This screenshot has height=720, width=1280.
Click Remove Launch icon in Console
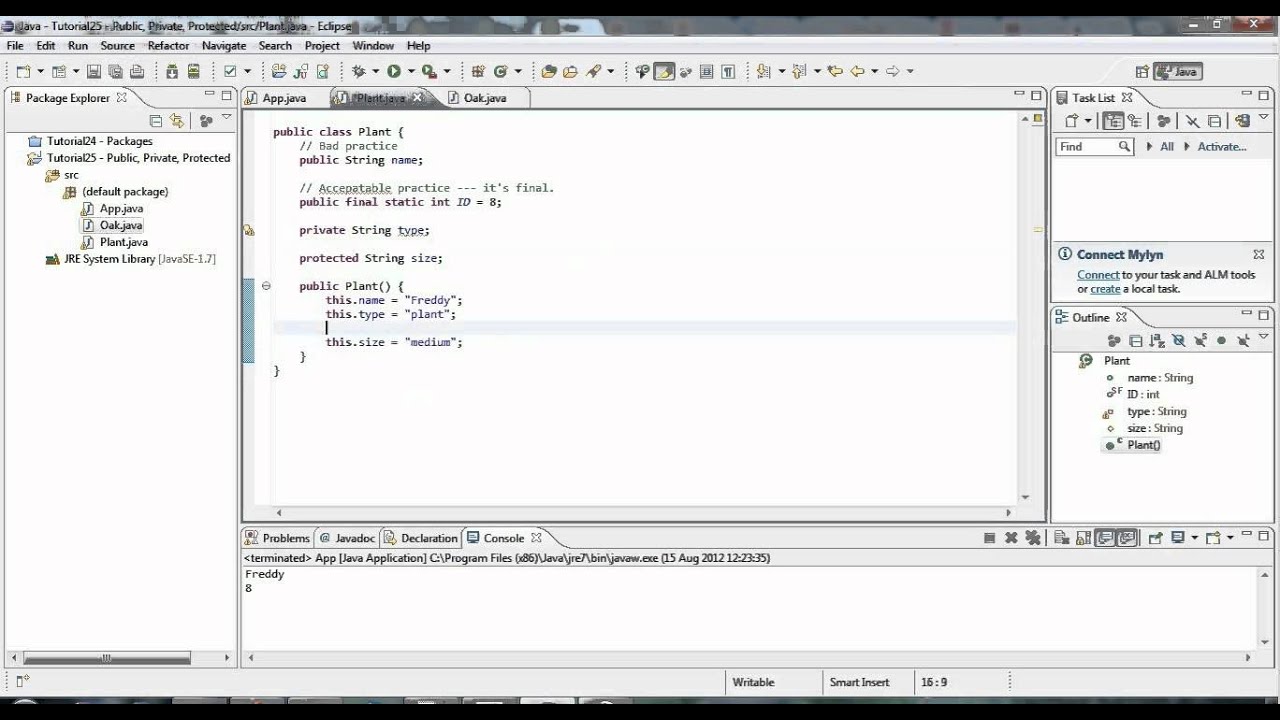click(1011, 538)
